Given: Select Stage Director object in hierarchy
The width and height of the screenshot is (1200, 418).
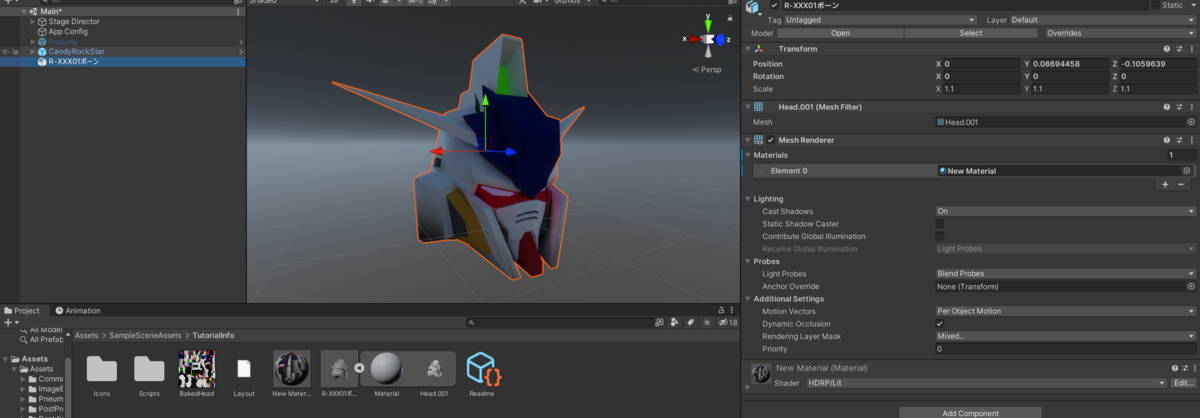Looking at the screenshot, I should (74, 21).
